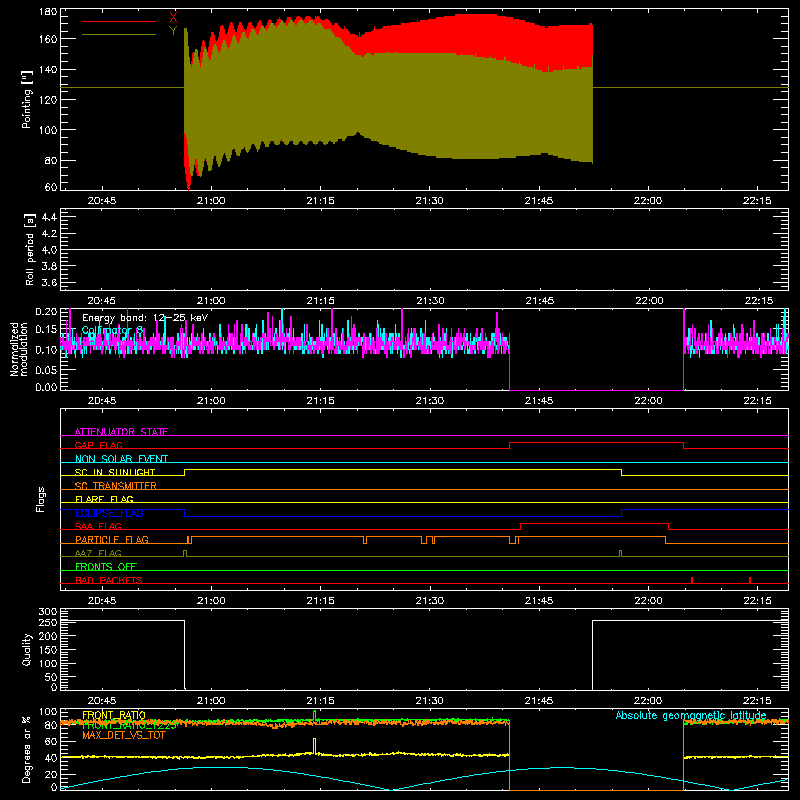Click the cyan geomagnetic latitude curve
Screen dimensions: 800x800
coord(424,779)
